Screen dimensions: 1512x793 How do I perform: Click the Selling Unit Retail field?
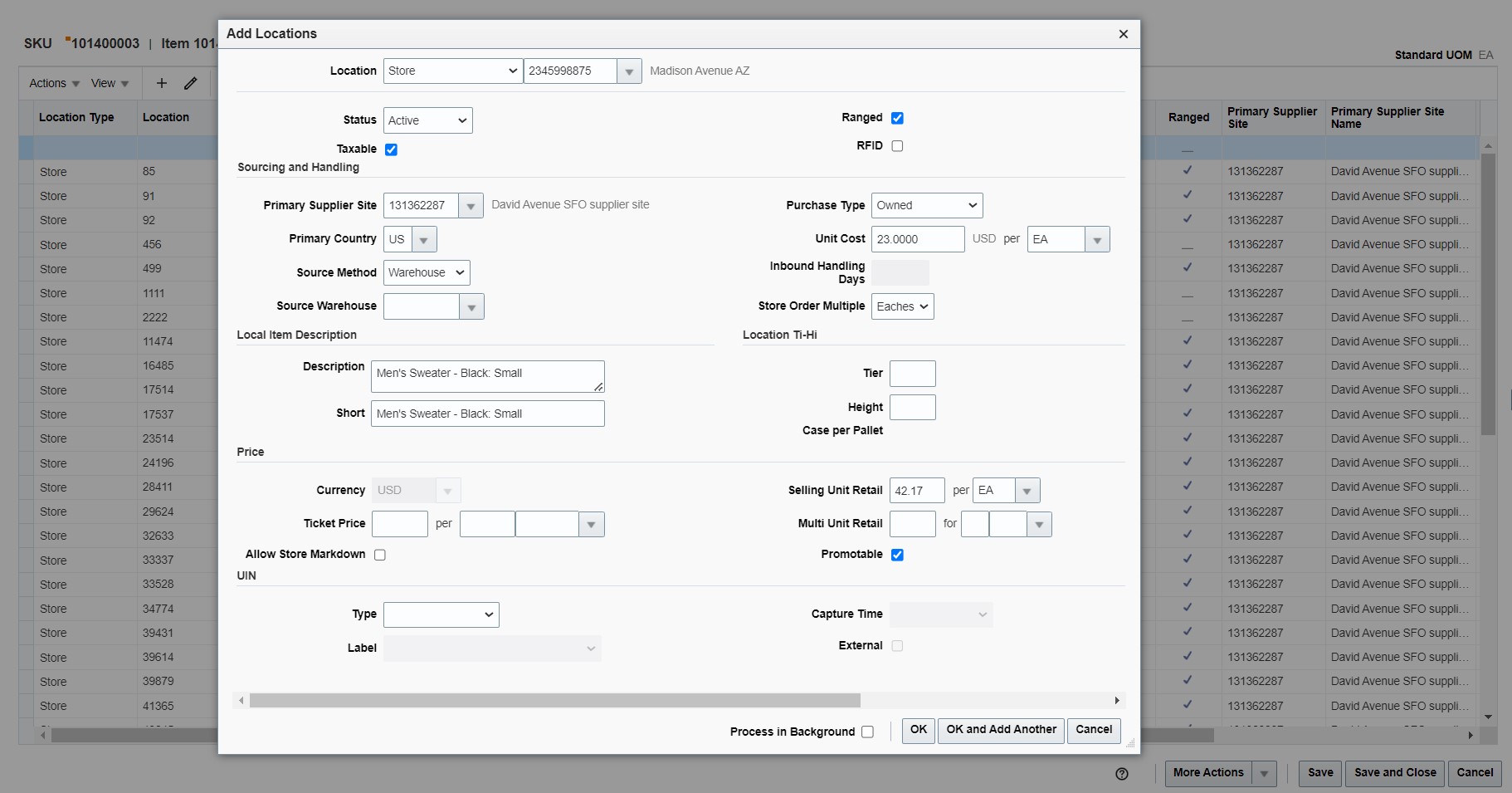pos(917,491)
